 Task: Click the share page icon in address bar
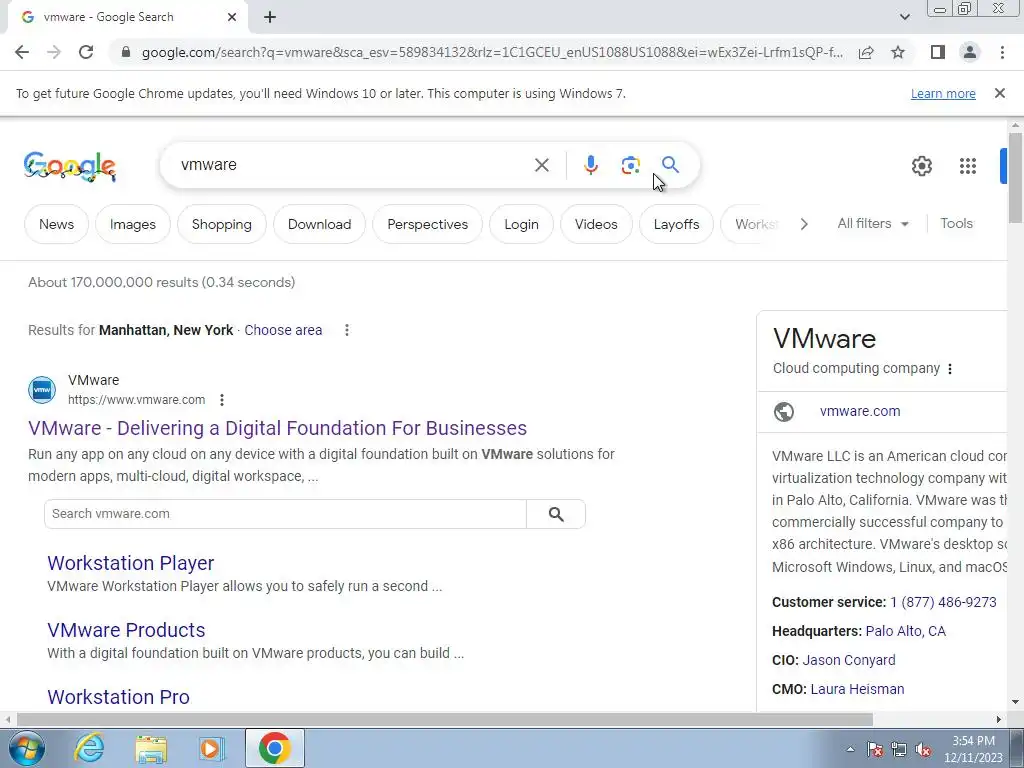click(x=866, y=52)
